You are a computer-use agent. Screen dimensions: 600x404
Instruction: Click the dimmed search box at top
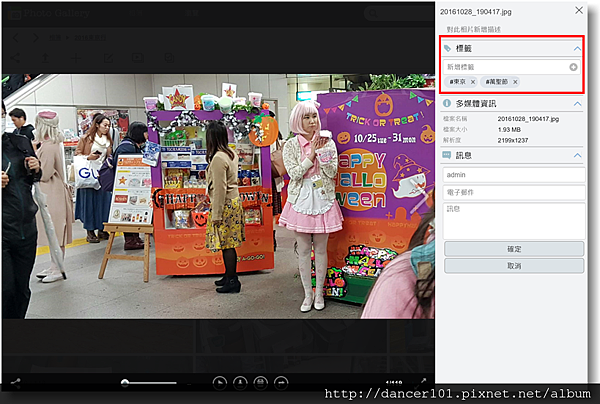399,14
